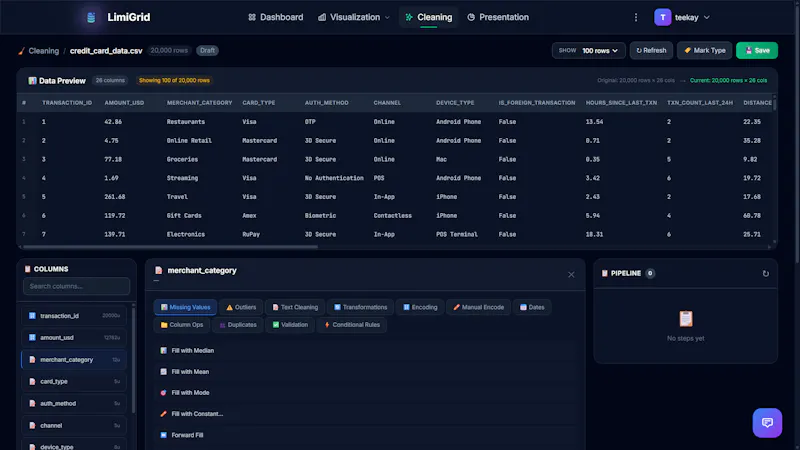Switch to the Missing Values tab

[185, 307]
